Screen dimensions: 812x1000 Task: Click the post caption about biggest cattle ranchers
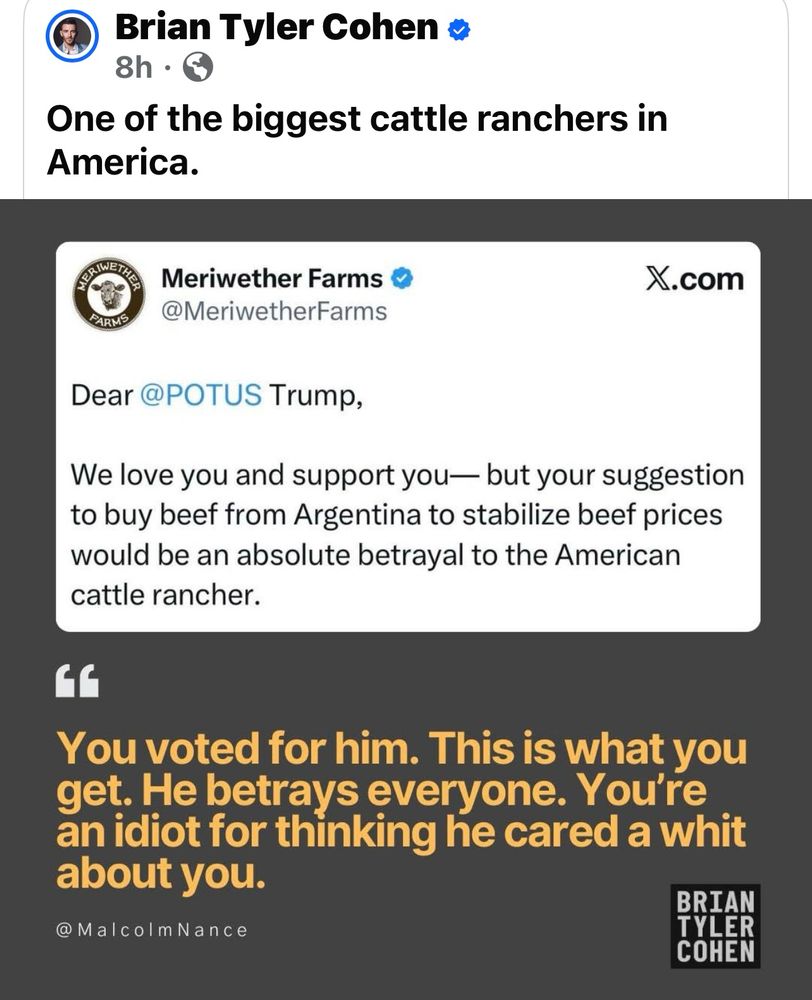pos(356,139)
